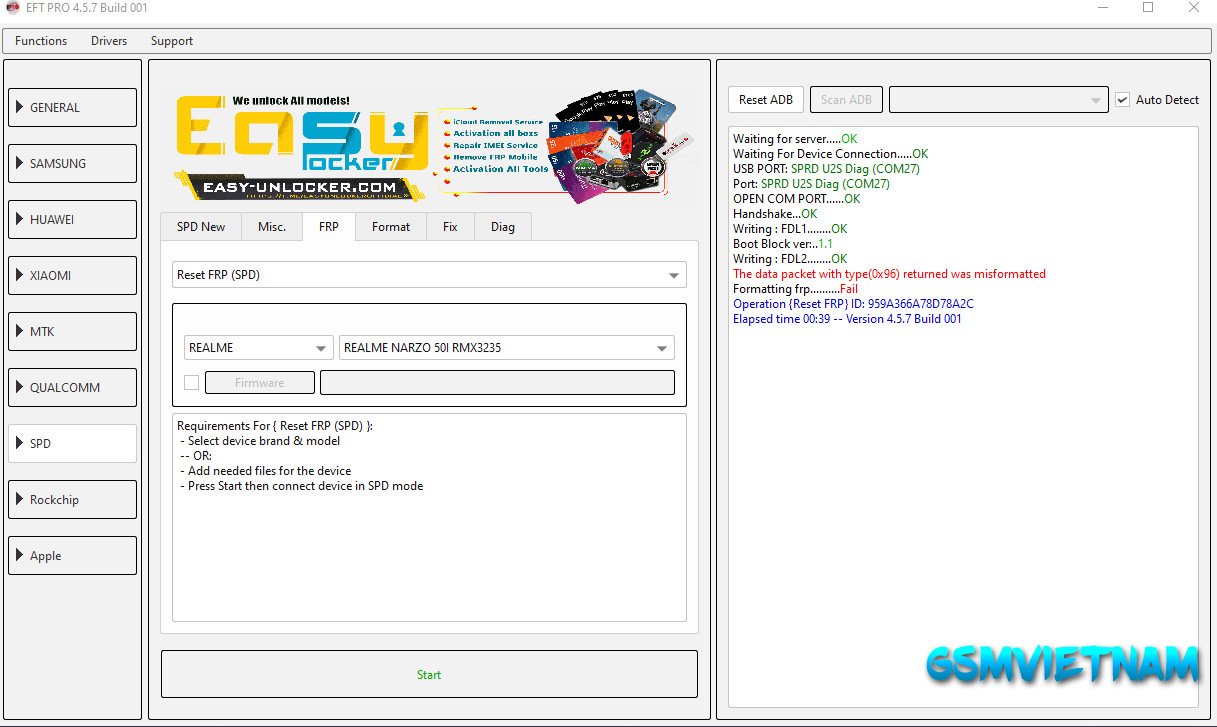
Task: Open the Support menu
Action: coord(172,41)
